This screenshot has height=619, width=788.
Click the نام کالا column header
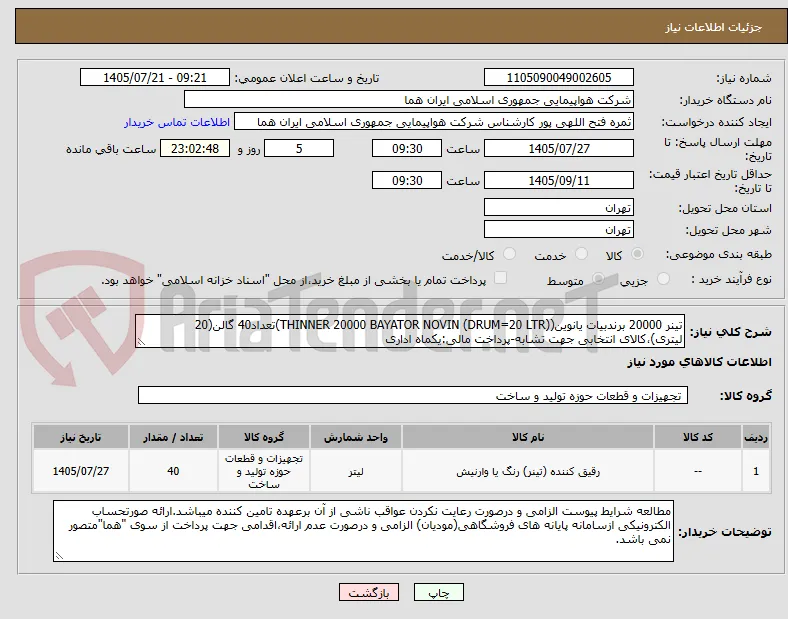point(528,437)
